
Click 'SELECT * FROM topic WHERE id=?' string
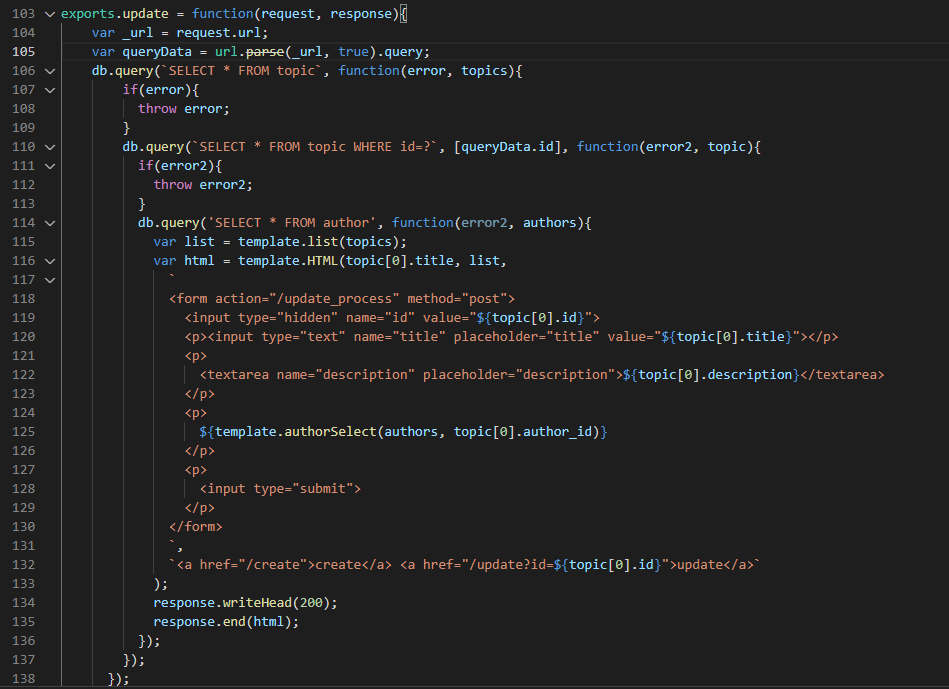coord(315,147)
